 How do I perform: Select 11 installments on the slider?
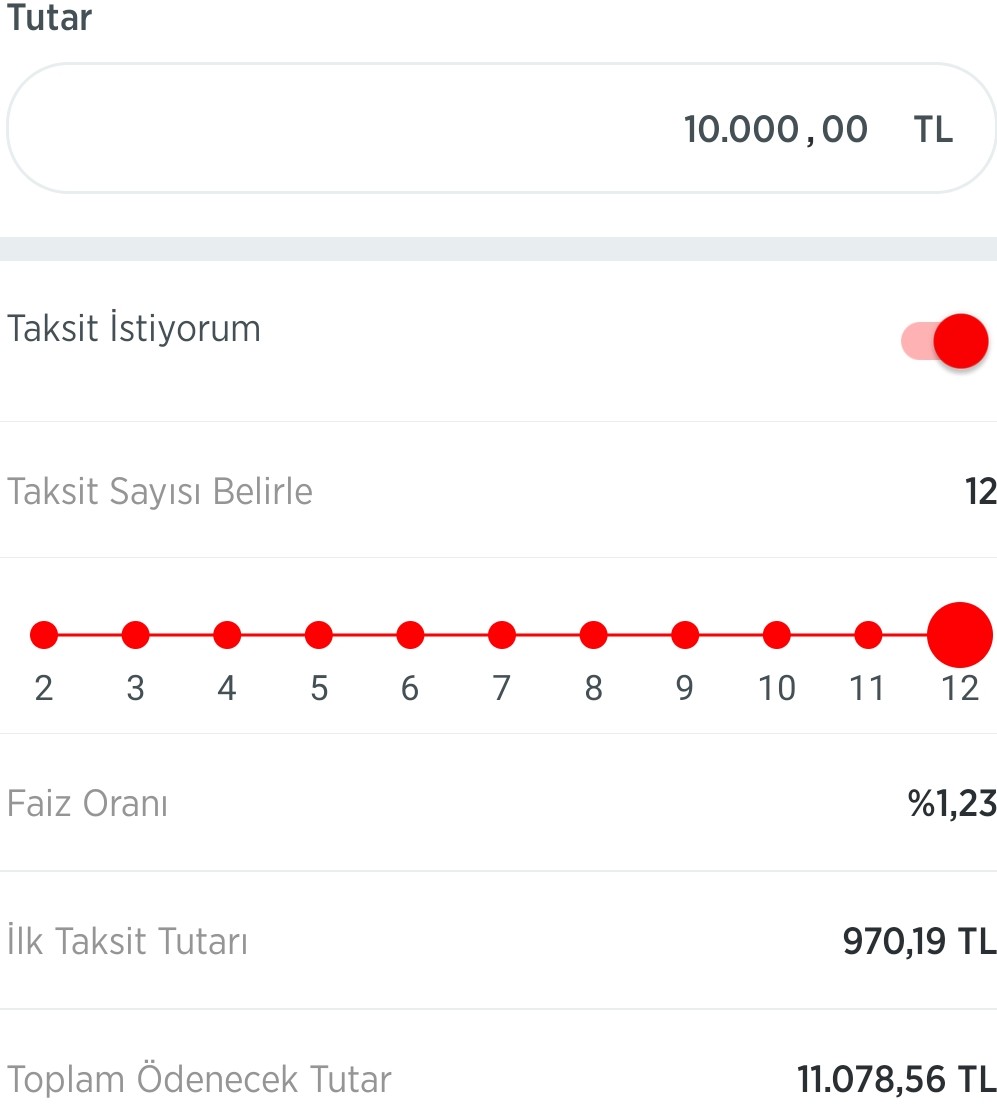click(868, 635)
